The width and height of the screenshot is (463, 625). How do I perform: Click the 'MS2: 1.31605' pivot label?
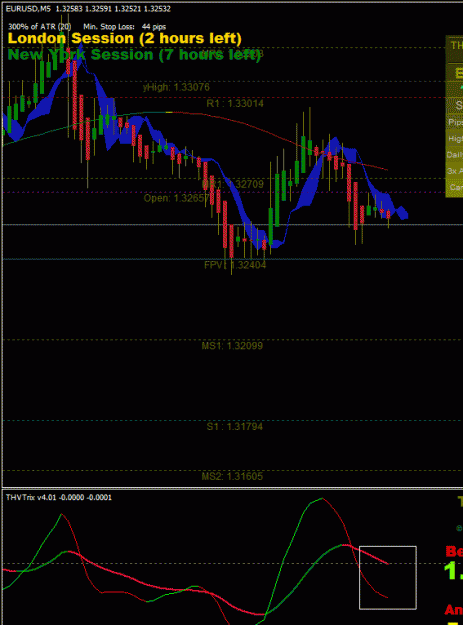tap(232, 476)
